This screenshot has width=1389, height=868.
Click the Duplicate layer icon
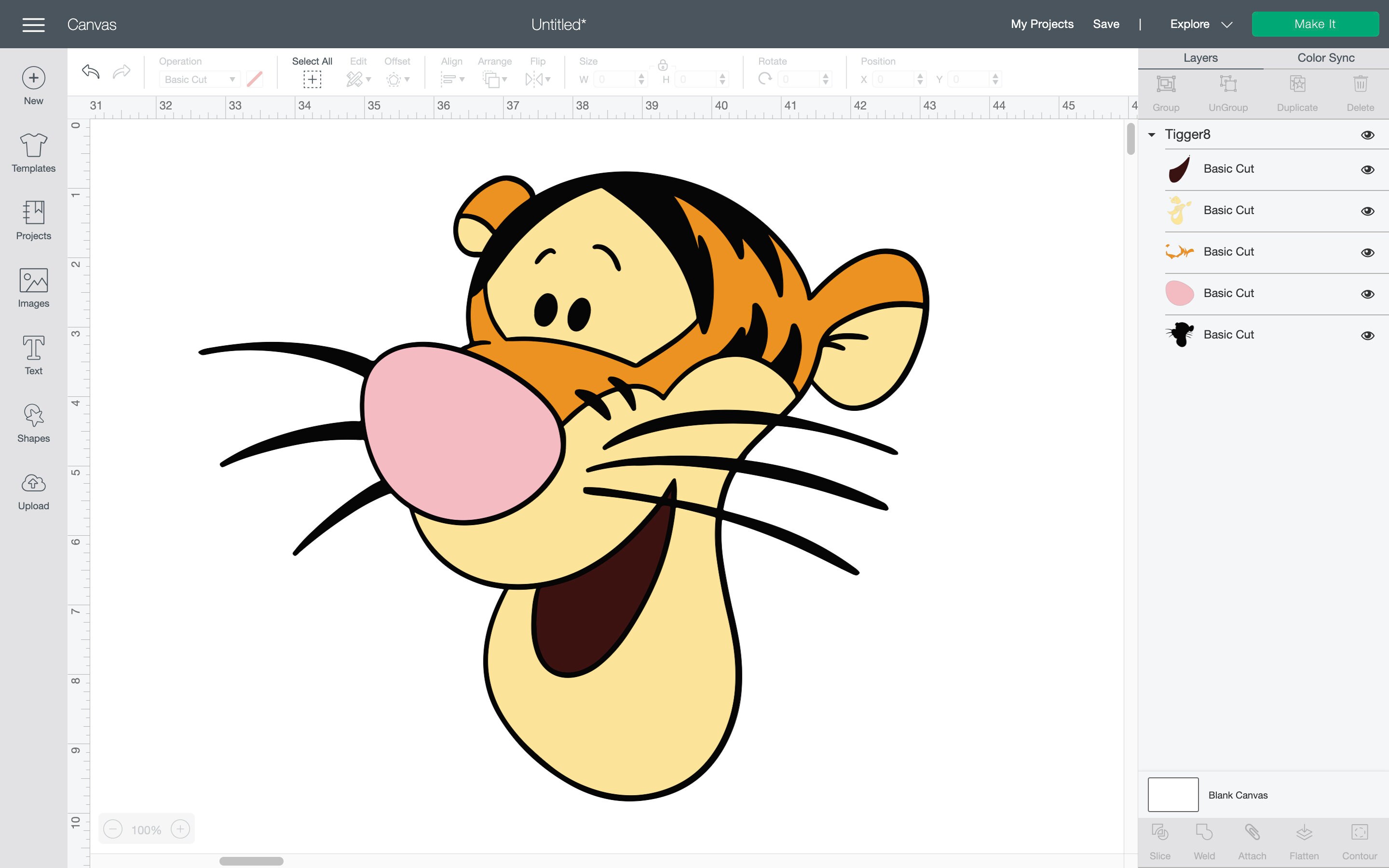tap(1297, 84)
